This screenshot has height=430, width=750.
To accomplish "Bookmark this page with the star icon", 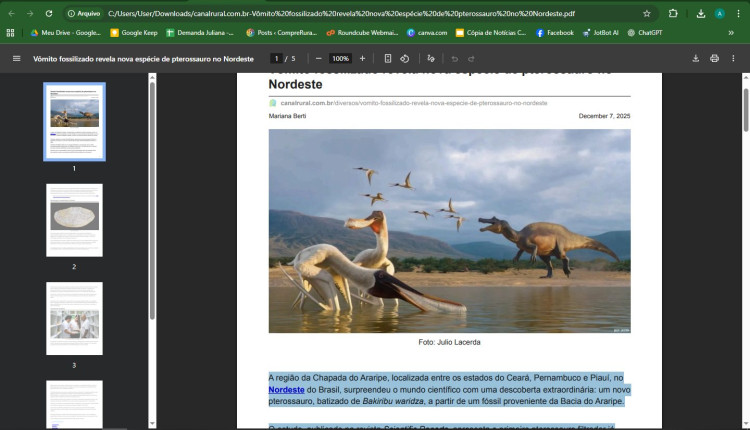I will (647, 14).
